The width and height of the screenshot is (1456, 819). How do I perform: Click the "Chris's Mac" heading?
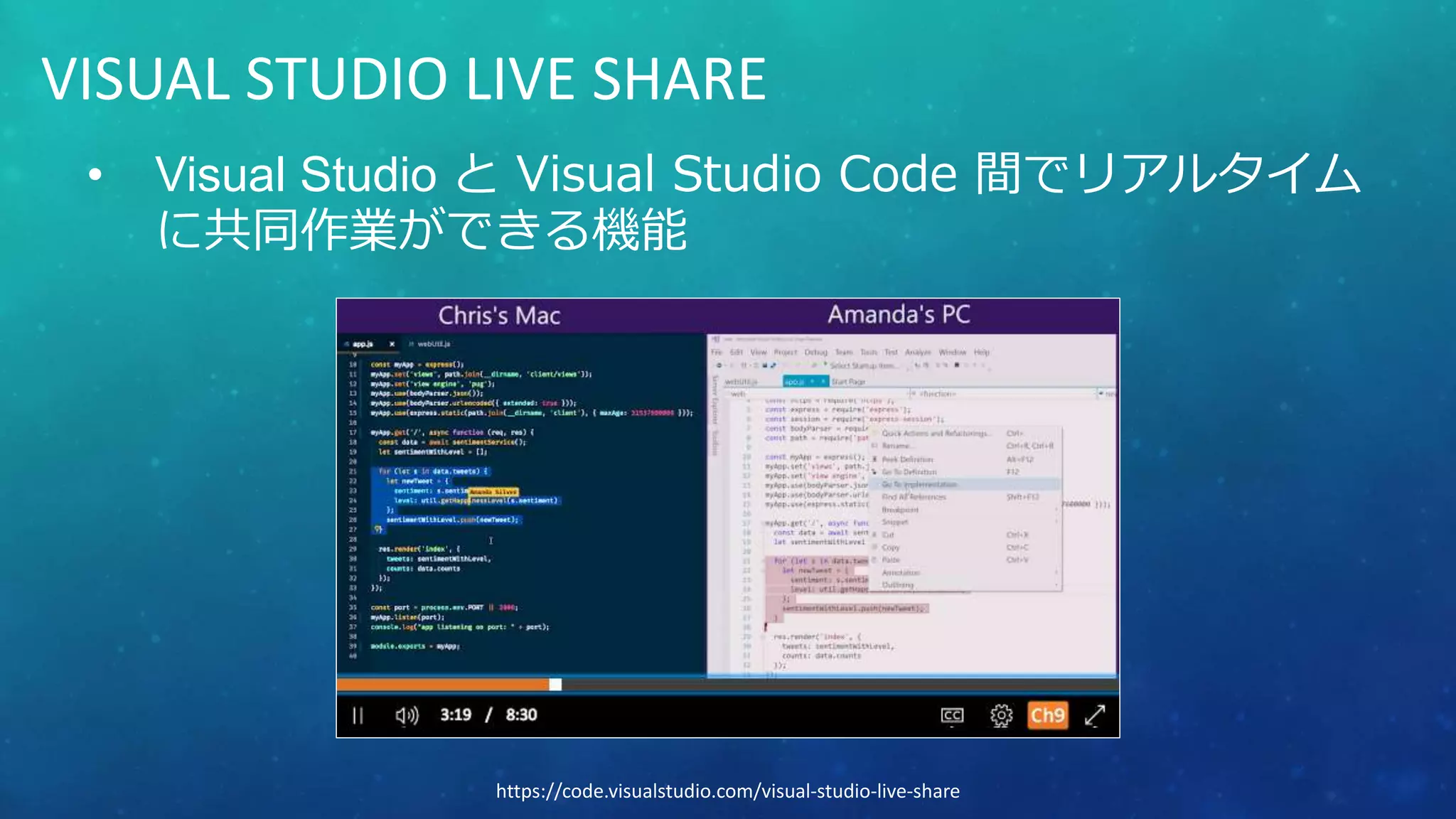[499, 315]
